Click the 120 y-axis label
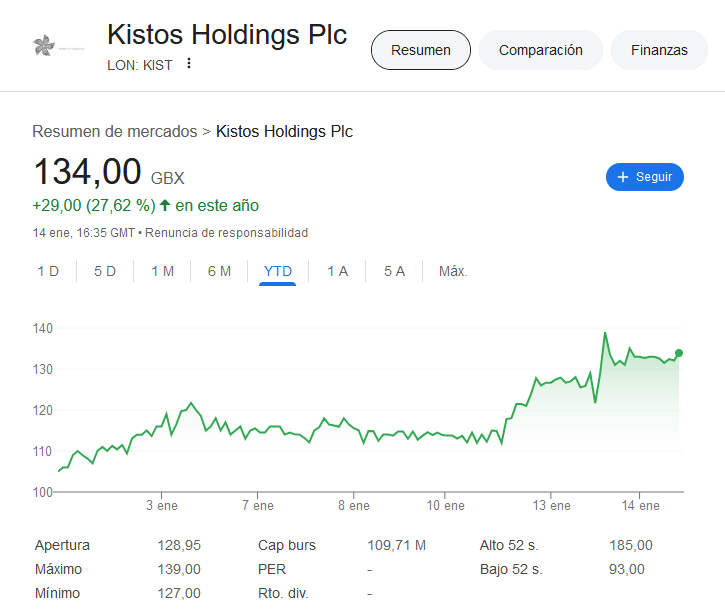This screenshot has width=725, height=612. pos(43,410)
